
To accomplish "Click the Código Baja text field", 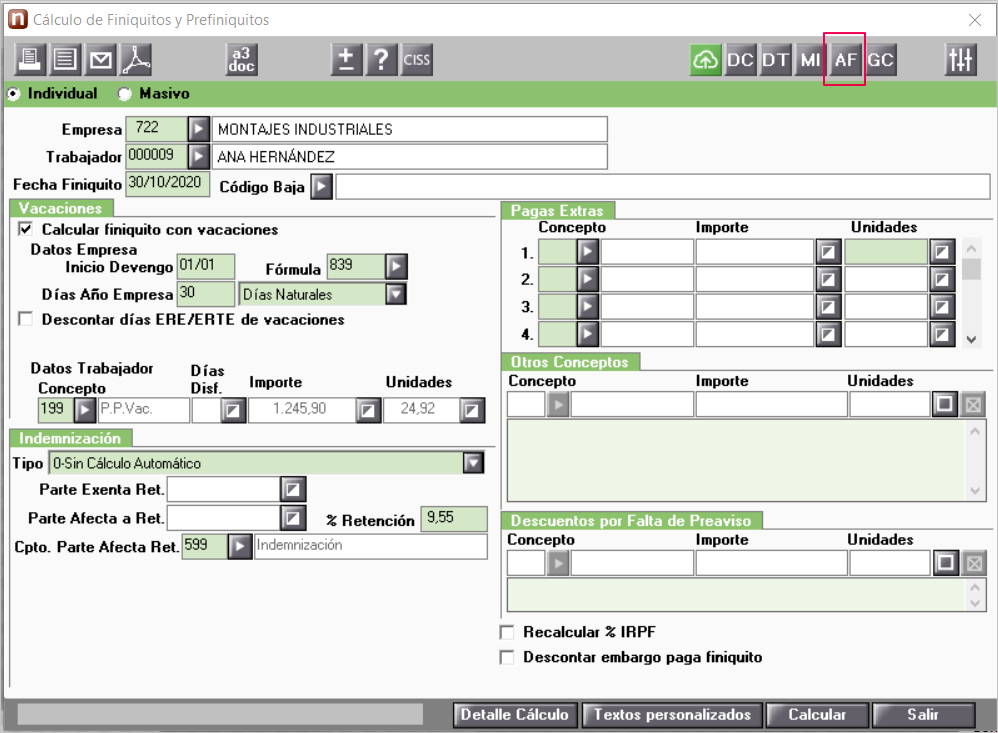I will tap(663, 187).
